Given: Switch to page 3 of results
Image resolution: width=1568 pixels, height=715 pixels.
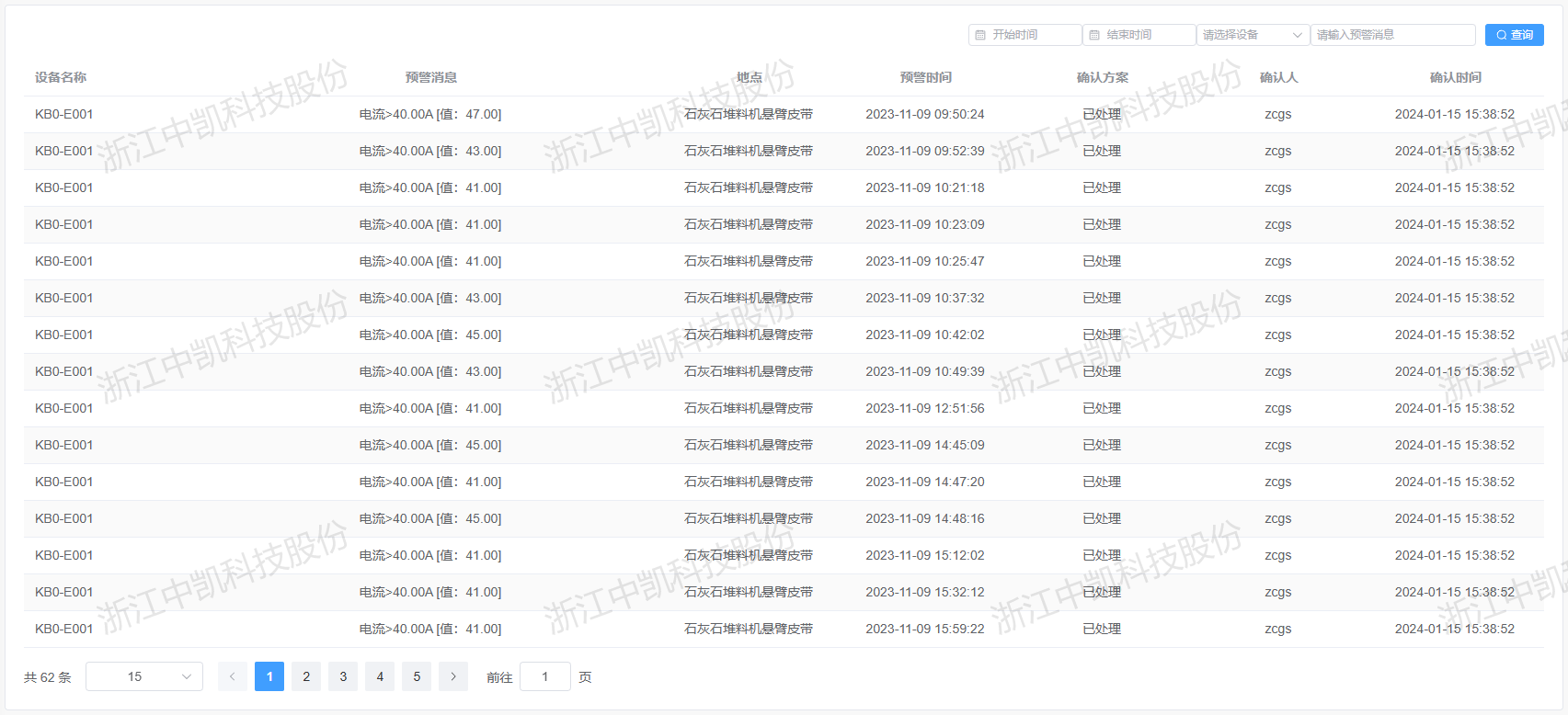Looking at the screenshot, I should 343,676.
